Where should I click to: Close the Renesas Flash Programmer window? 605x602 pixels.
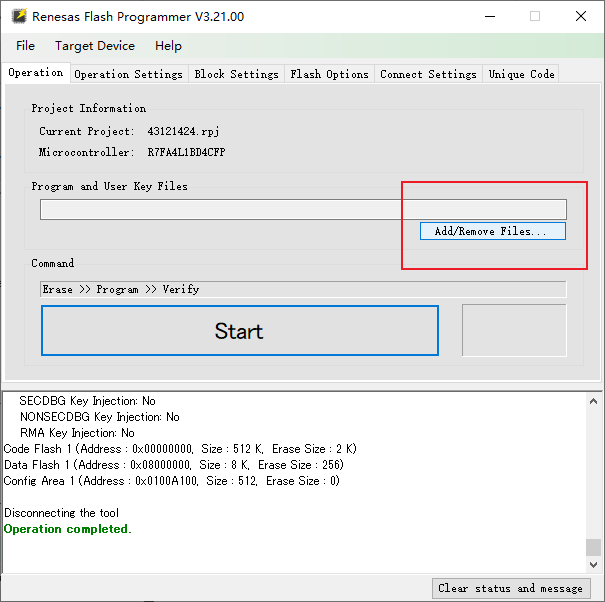pyautogui.click(x=581, y=17)
